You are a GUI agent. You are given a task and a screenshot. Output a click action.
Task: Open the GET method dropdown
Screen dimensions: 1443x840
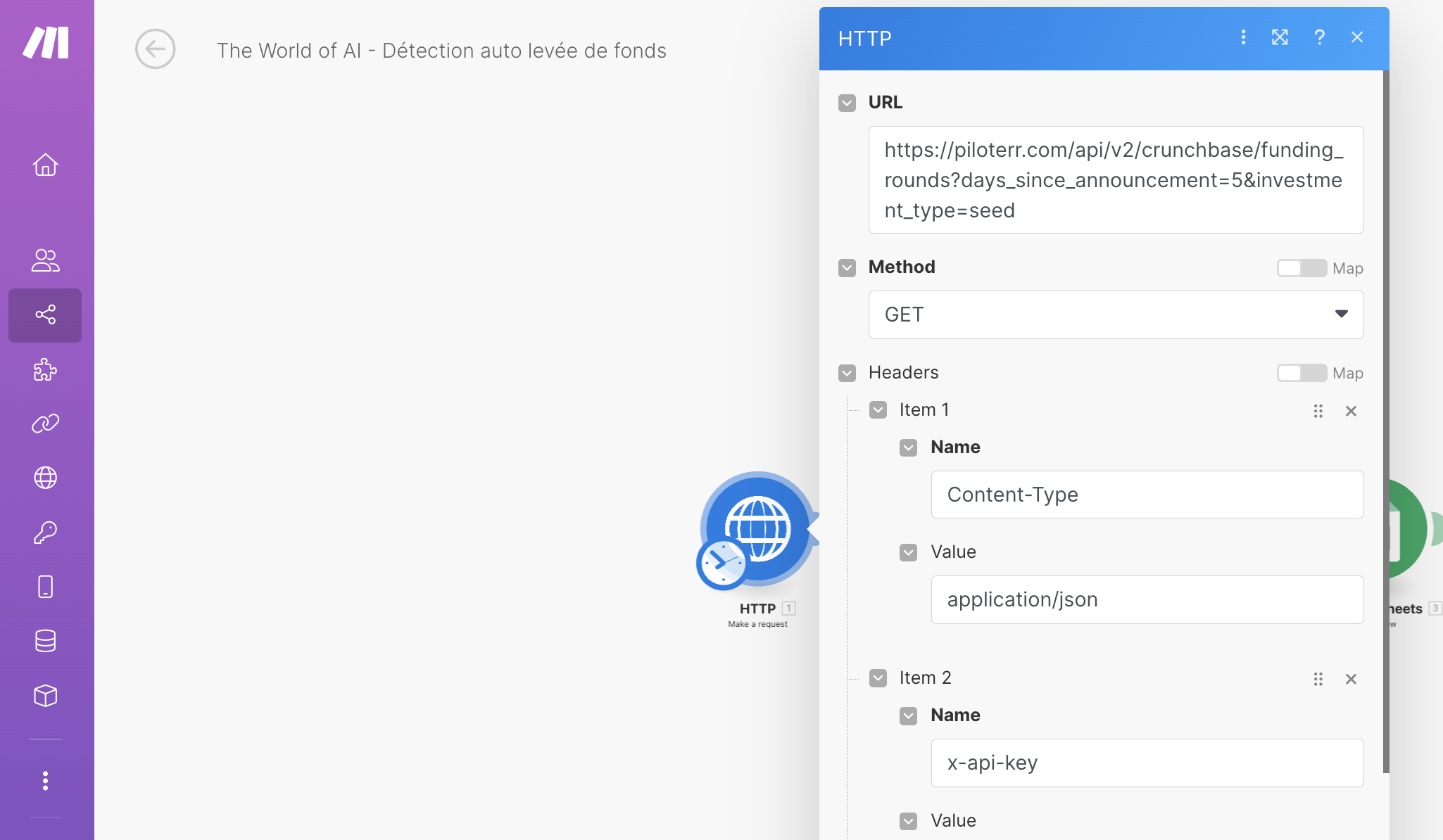click(x=1115, y=314)
